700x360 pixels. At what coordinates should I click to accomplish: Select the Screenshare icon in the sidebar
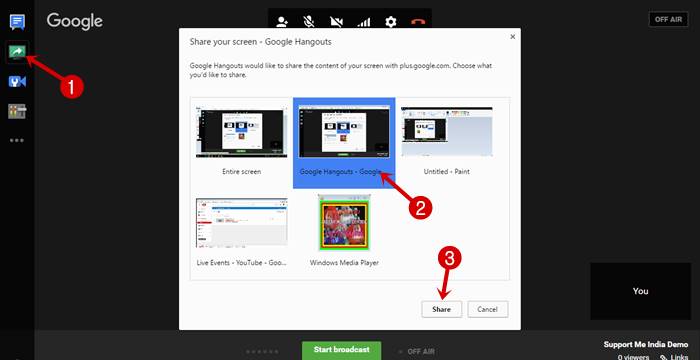coord(17,53)
